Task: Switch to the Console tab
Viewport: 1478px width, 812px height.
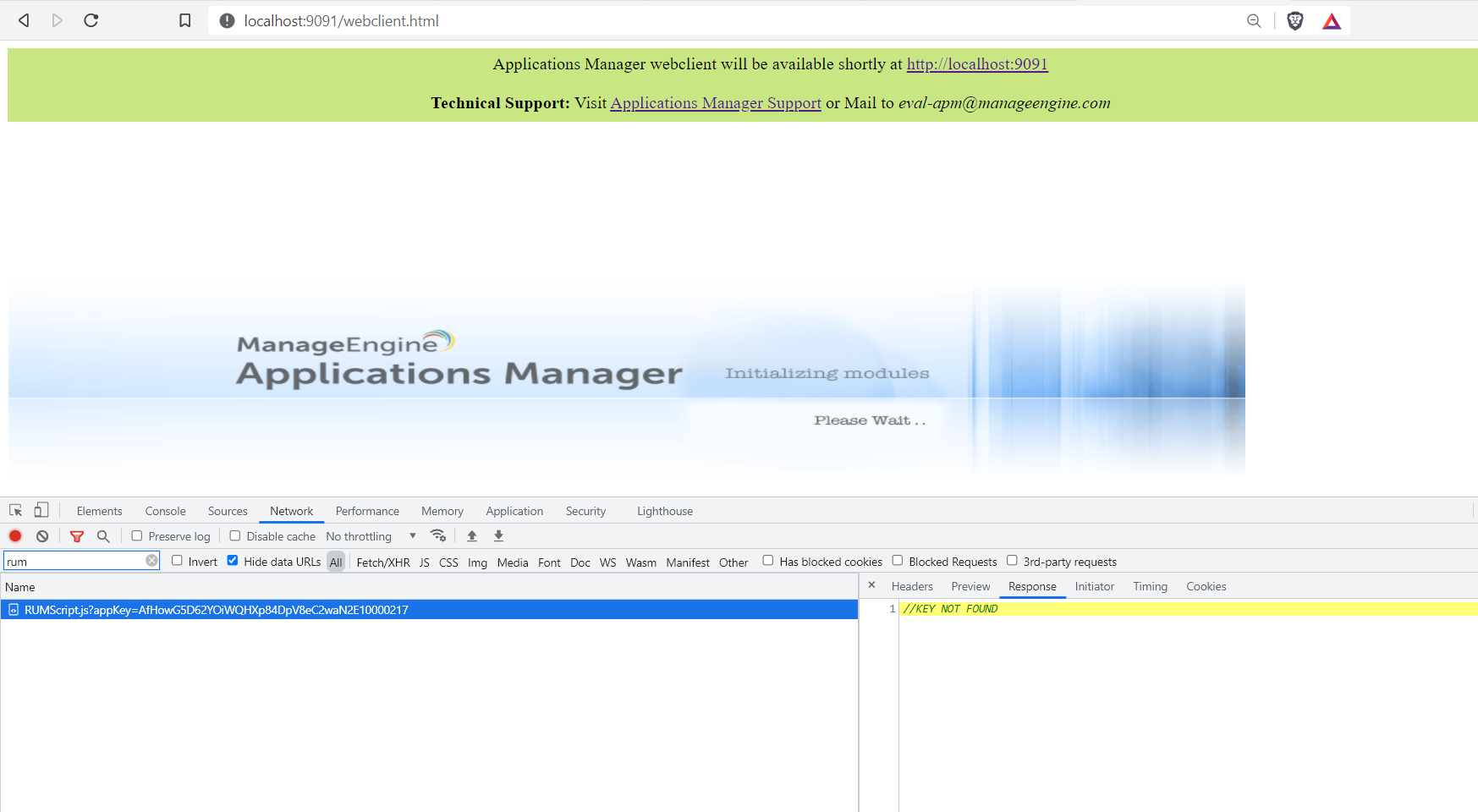Action: 165,512
